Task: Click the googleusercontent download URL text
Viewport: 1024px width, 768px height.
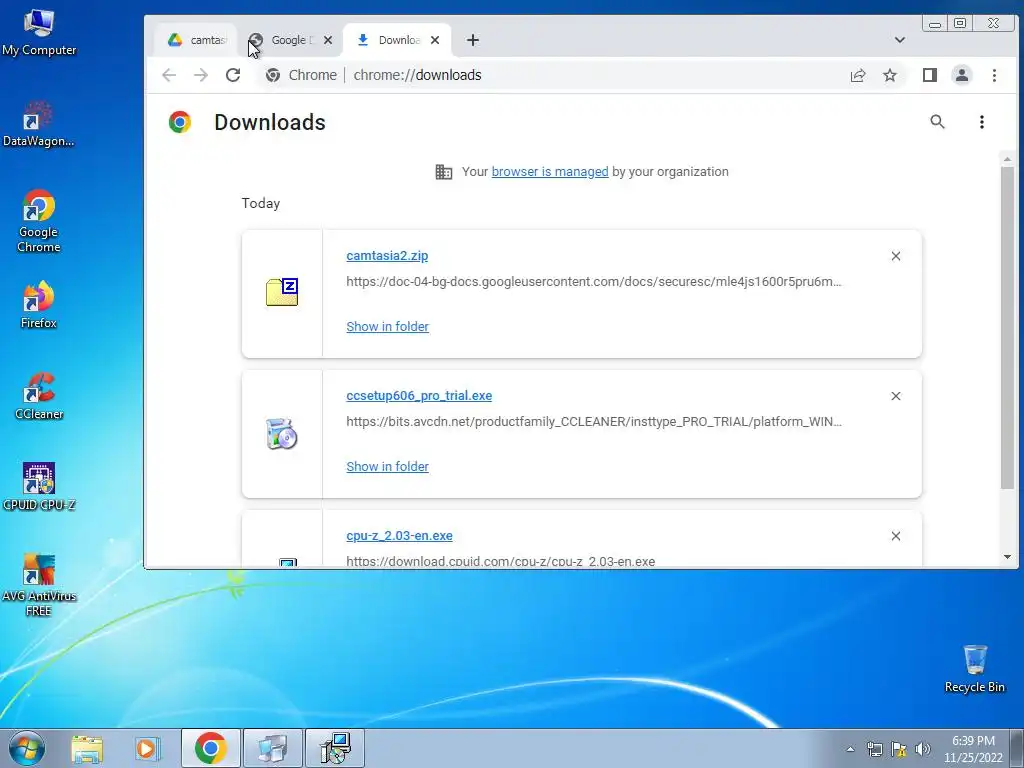Action: click(594, 281)
